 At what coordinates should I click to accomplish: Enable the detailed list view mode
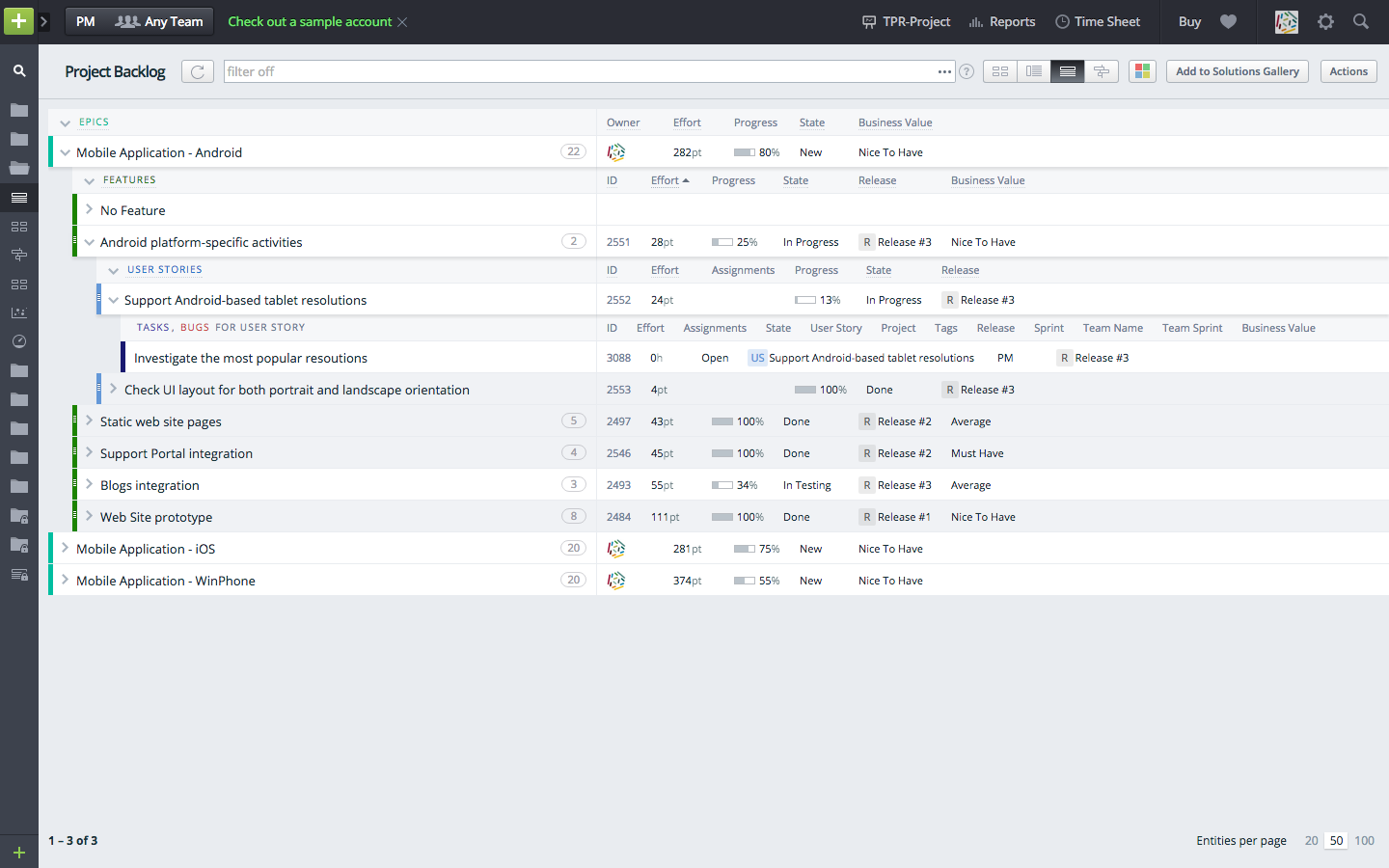pos(1033,70)
